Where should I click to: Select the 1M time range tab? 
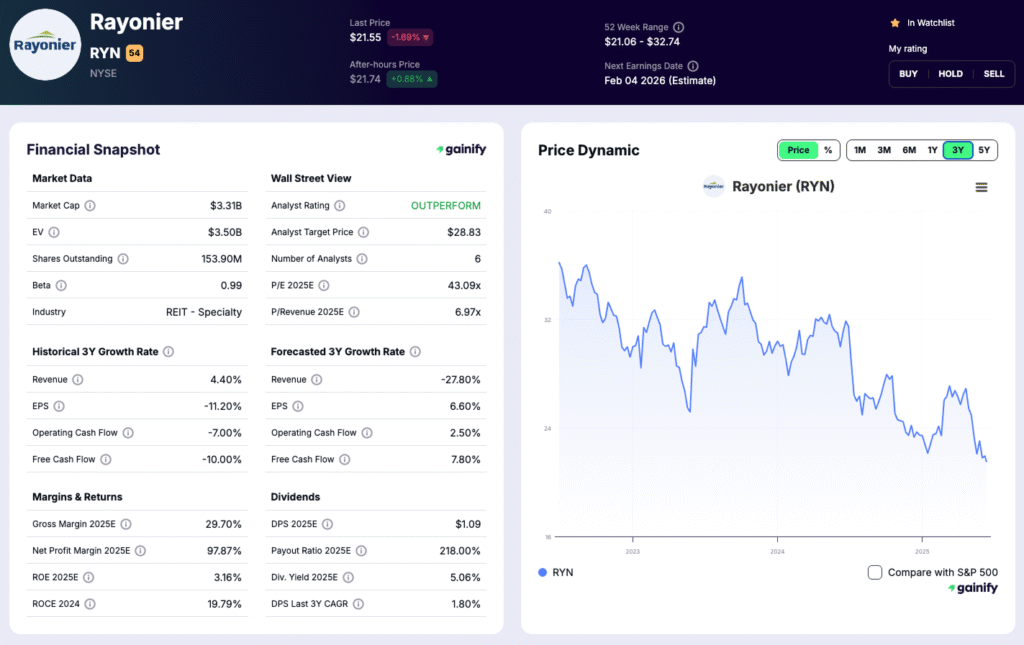click(x=859, y=149)
